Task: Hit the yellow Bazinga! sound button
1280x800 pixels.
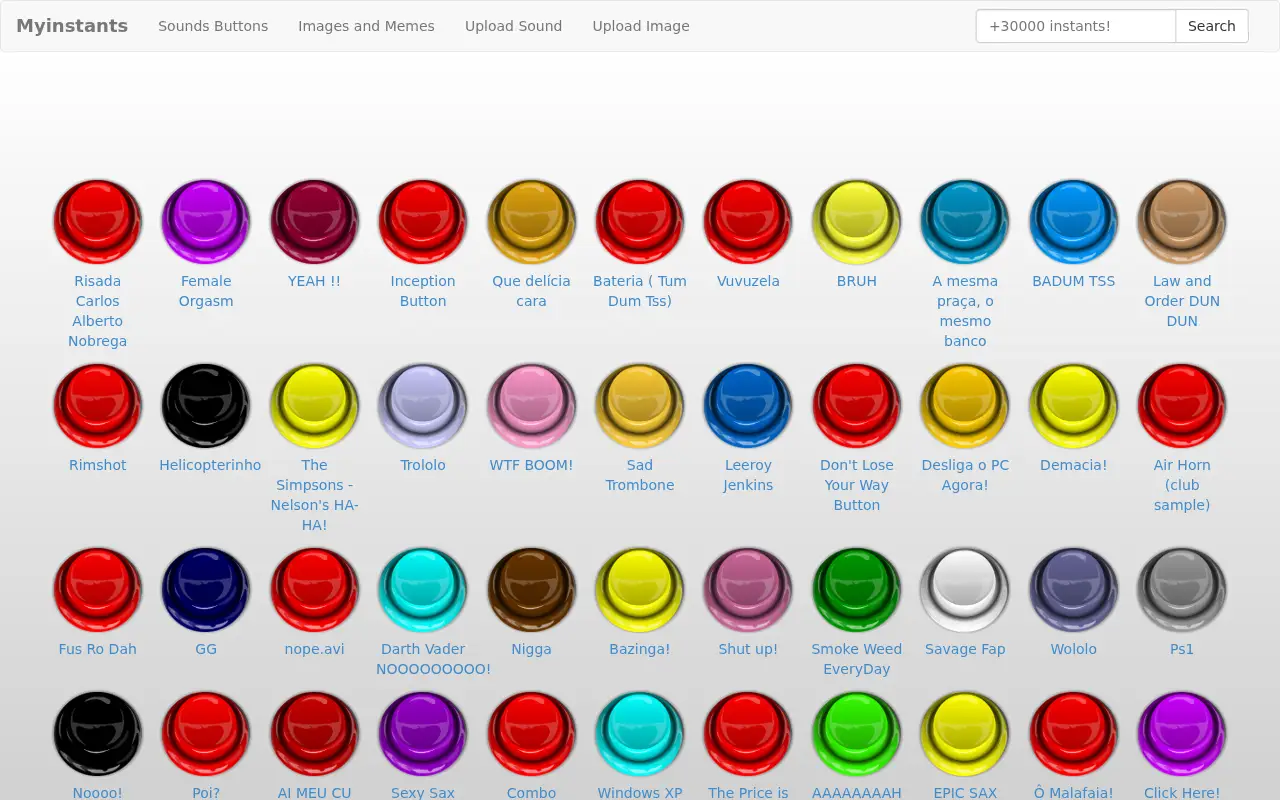Action: point(640,590)
